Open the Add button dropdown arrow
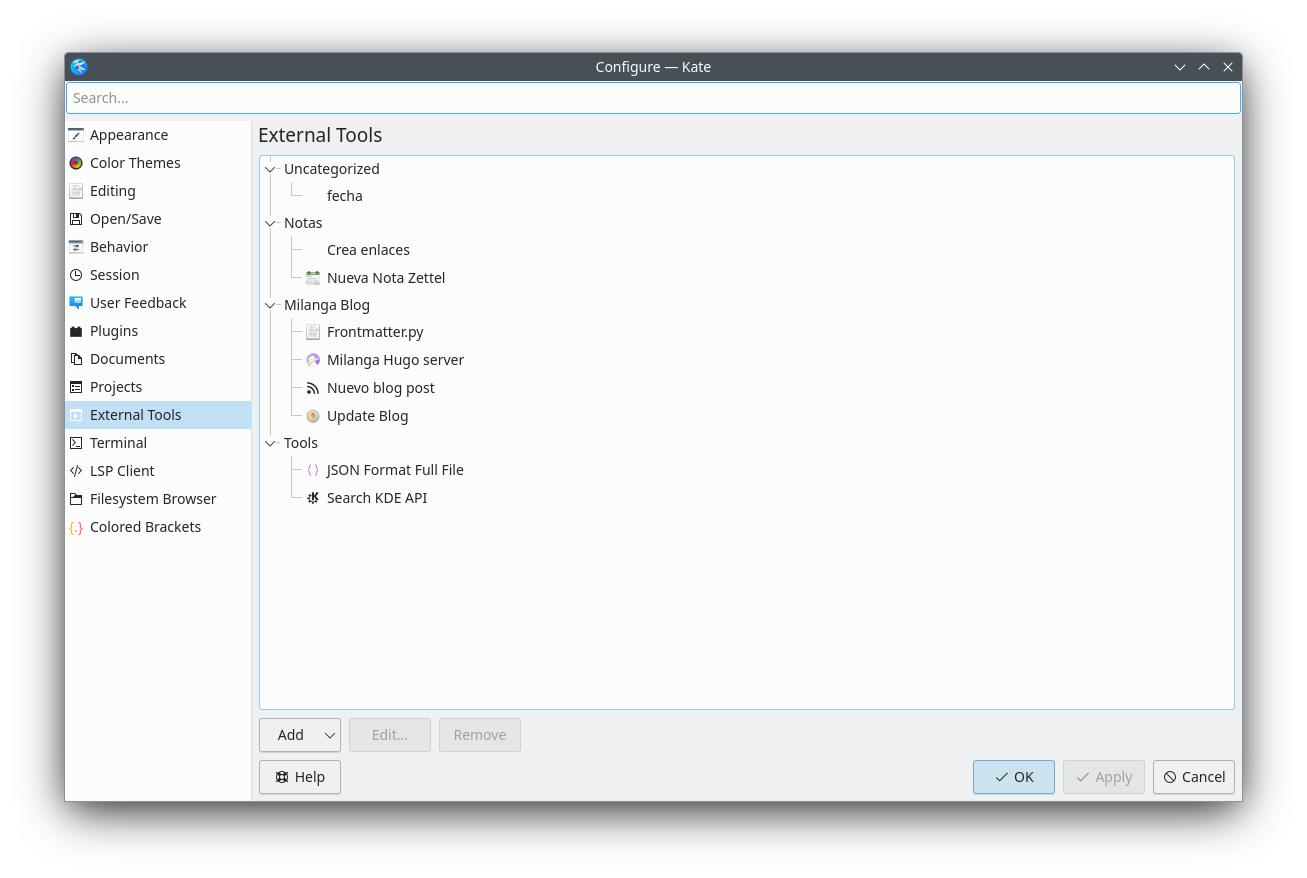 tap(329, 735)
